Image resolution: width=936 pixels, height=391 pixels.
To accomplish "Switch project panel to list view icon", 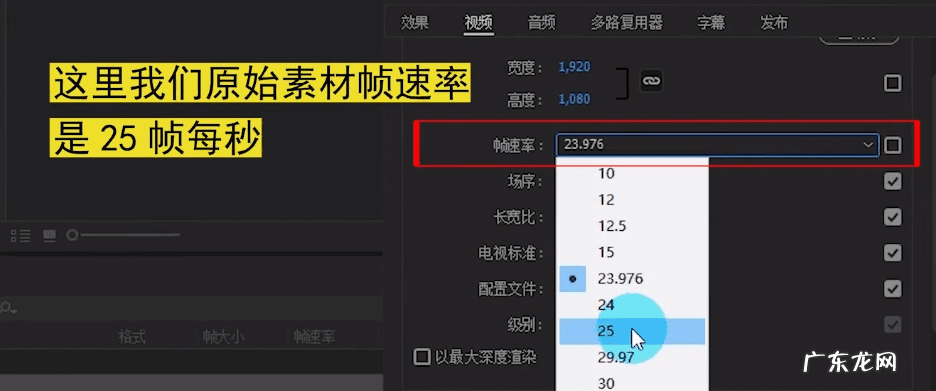I will coord(21,236).
